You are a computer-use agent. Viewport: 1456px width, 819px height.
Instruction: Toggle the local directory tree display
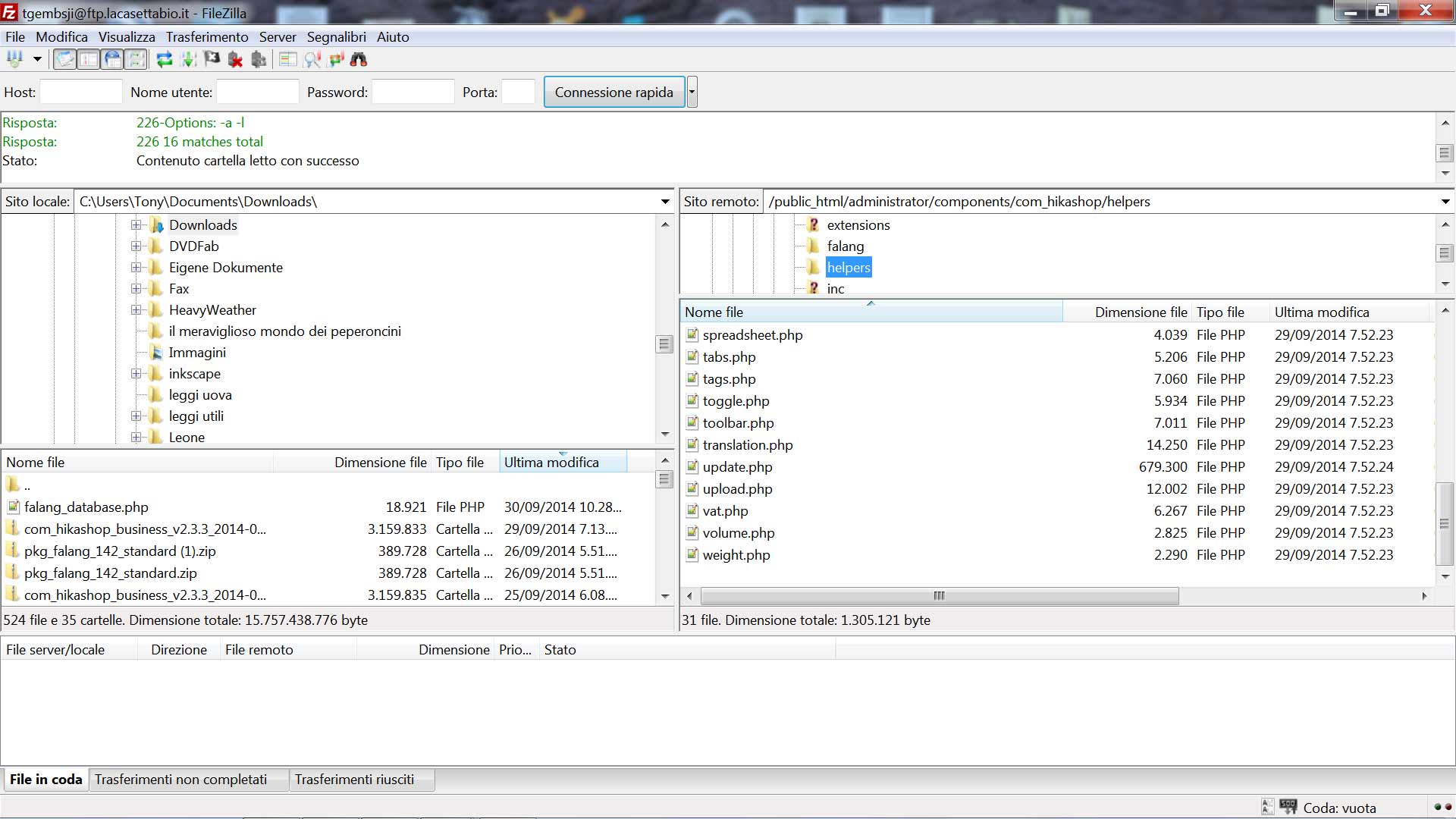[89, 59]
